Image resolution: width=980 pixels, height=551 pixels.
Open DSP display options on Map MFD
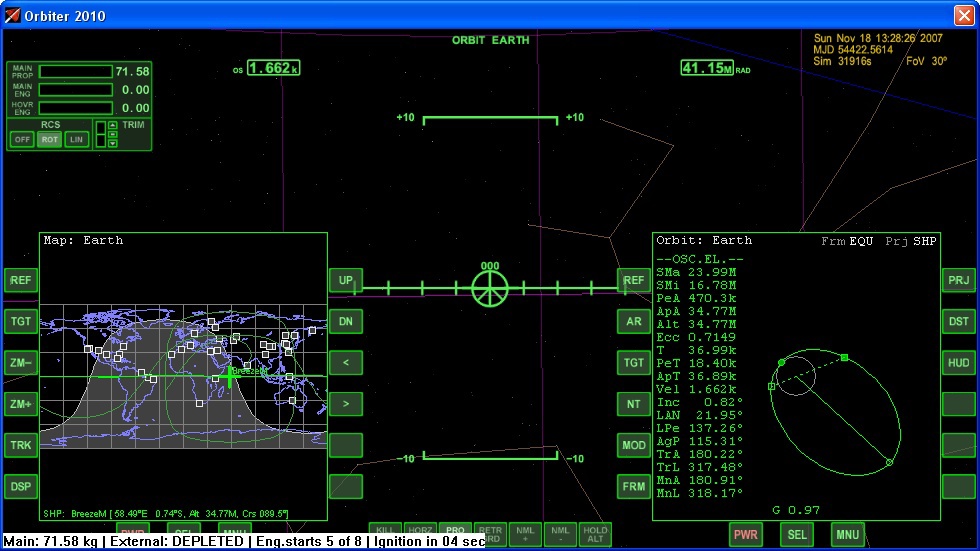point(21,486)
